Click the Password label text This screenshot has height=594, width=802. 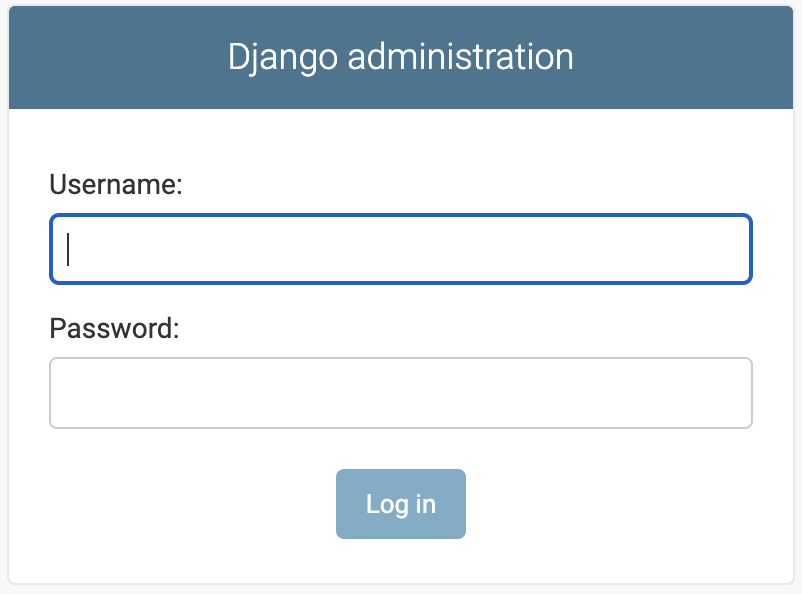[114, 328]
